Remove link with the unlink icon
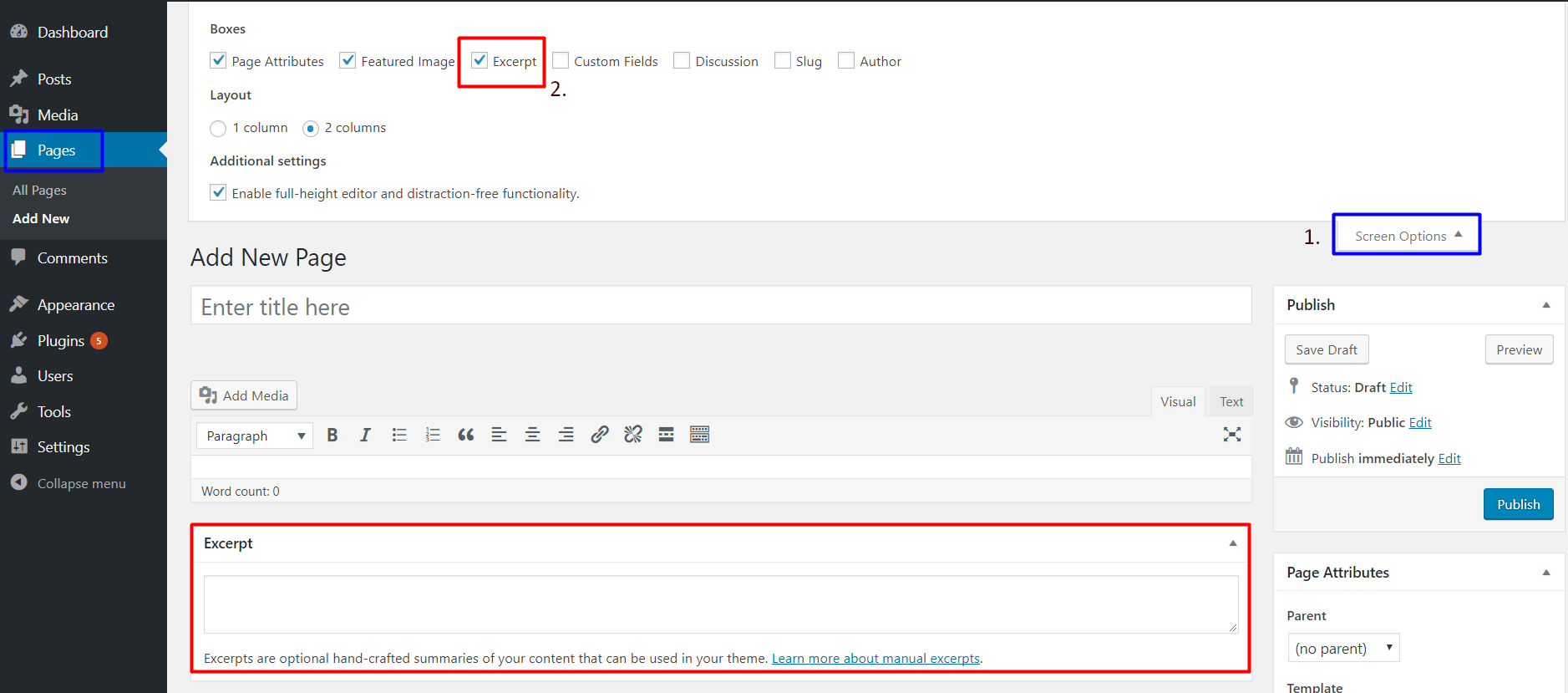Image resolution: width=1568 pixels, height=693 pixels. point(633,435)
